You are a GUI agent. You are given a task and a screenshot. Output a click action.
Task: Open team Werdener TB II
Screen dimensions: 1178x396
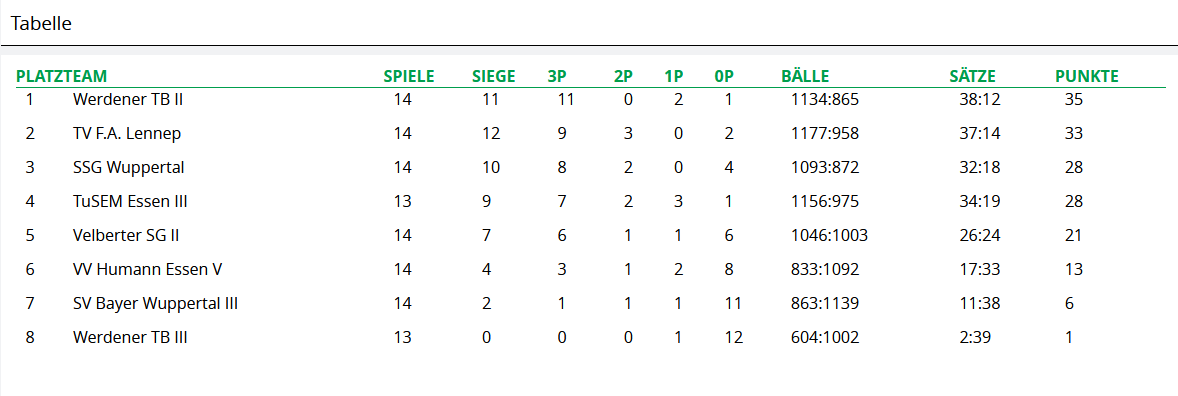(x=128, y=99)
